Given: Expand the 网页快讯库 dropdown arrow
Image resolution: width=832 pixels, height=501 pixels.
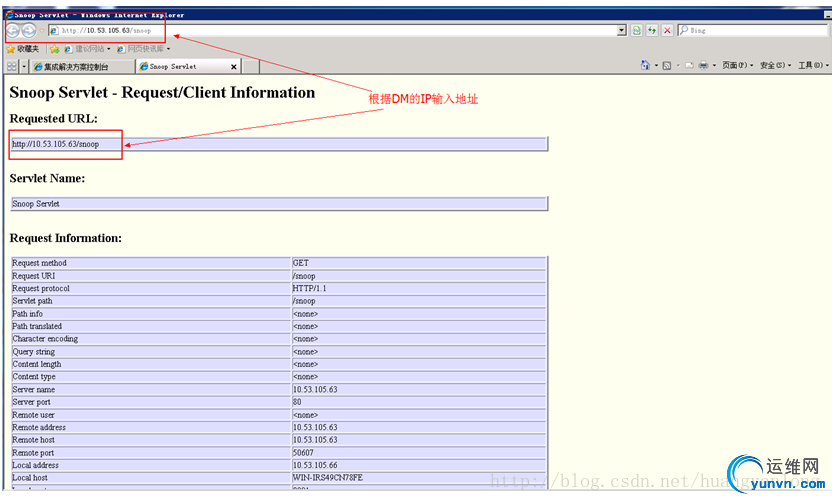Looking at the screenshot, I should [169, 49].
